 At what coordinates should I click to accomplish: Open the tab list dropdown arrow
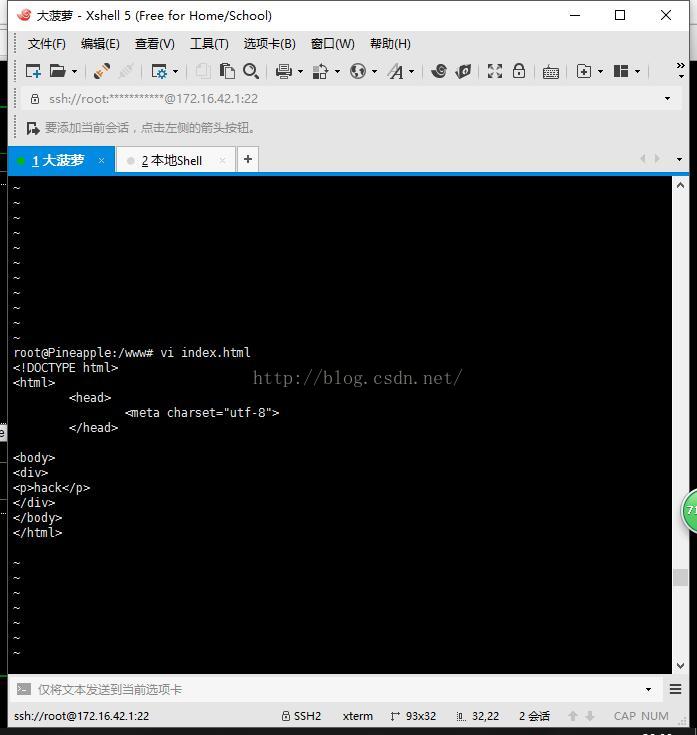(x=679, y=159)
